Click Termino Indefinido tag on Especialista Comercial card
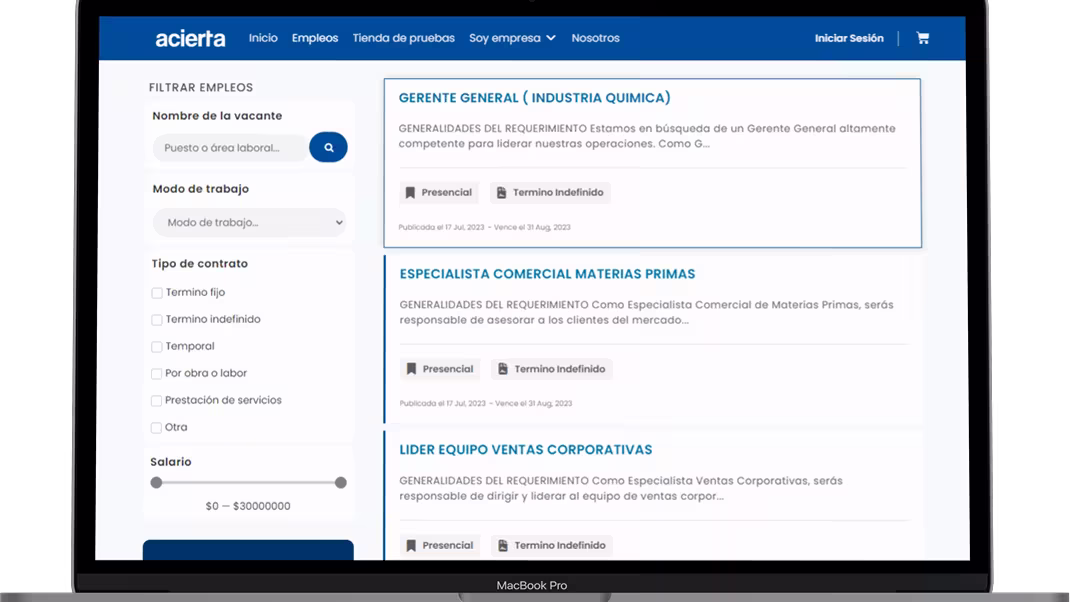Image resolution: width=1070 pixels, height=602 pixels. (x=551, y=369)
